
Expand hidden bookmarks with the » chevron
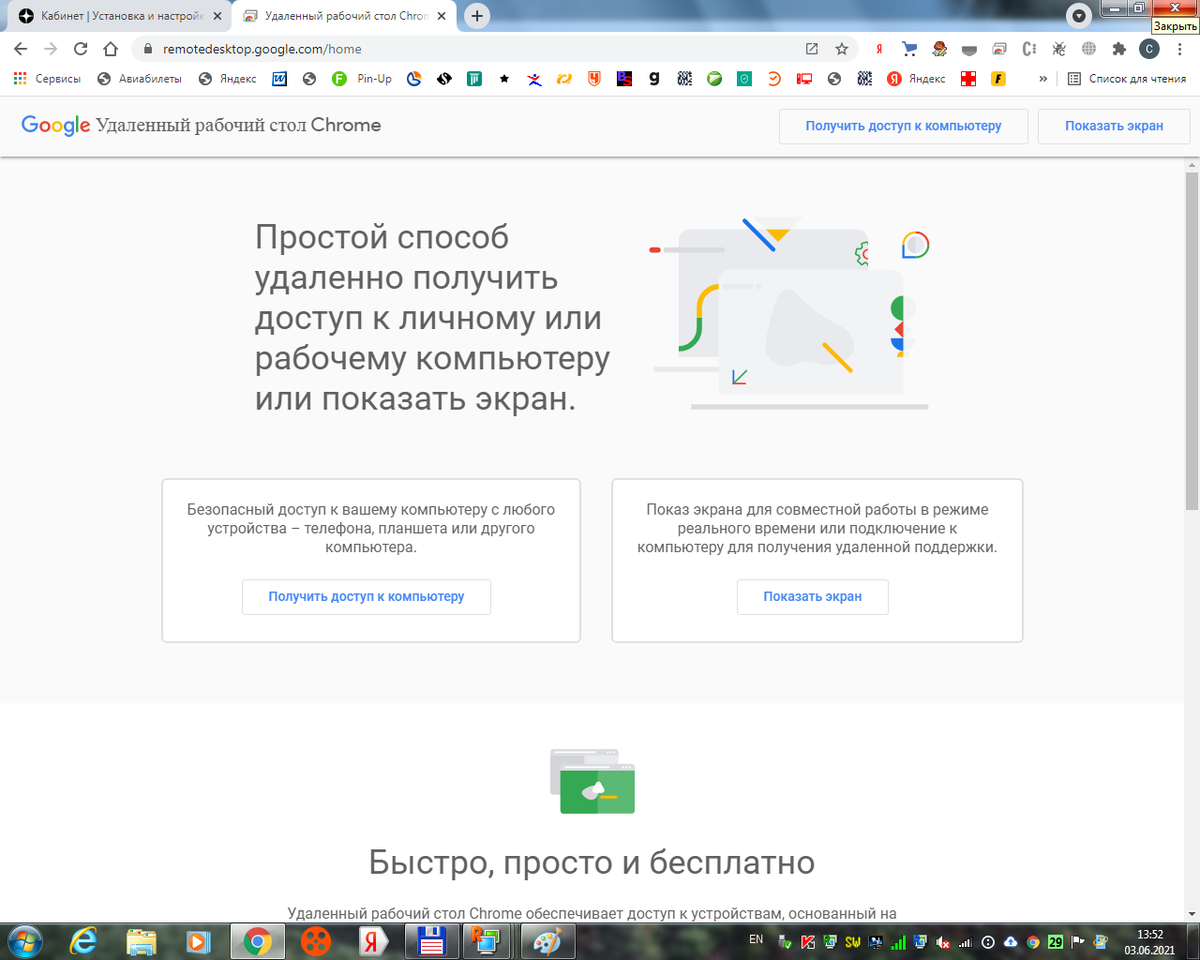(1043, 79)
